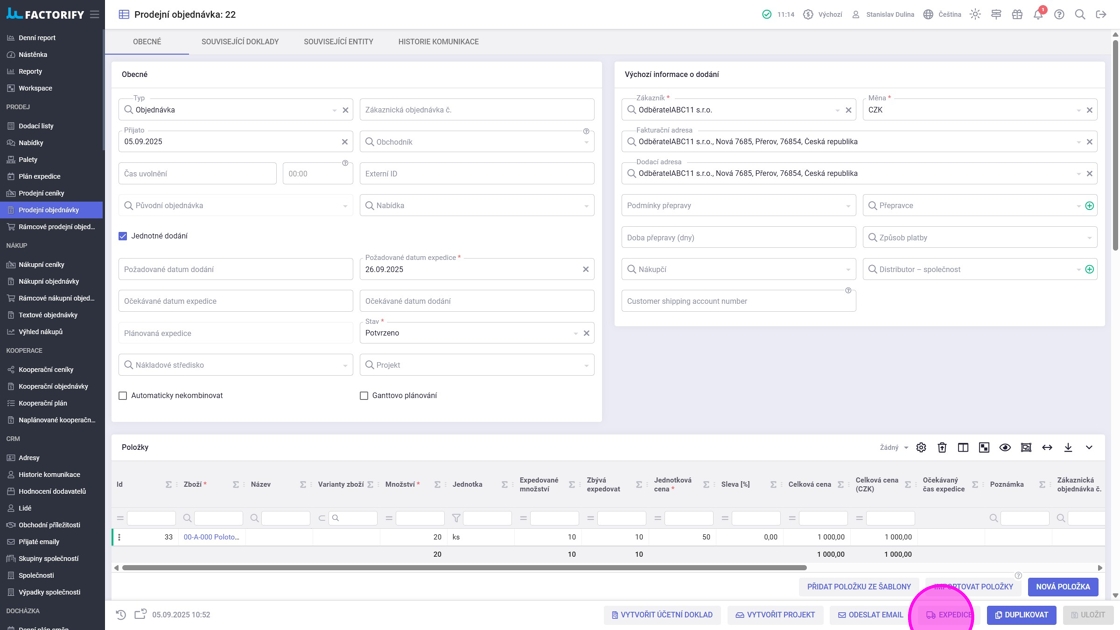Screen dimensions: 1120x630
Task: Open the Způsob platby dropdown
Action: pos(979,238)
